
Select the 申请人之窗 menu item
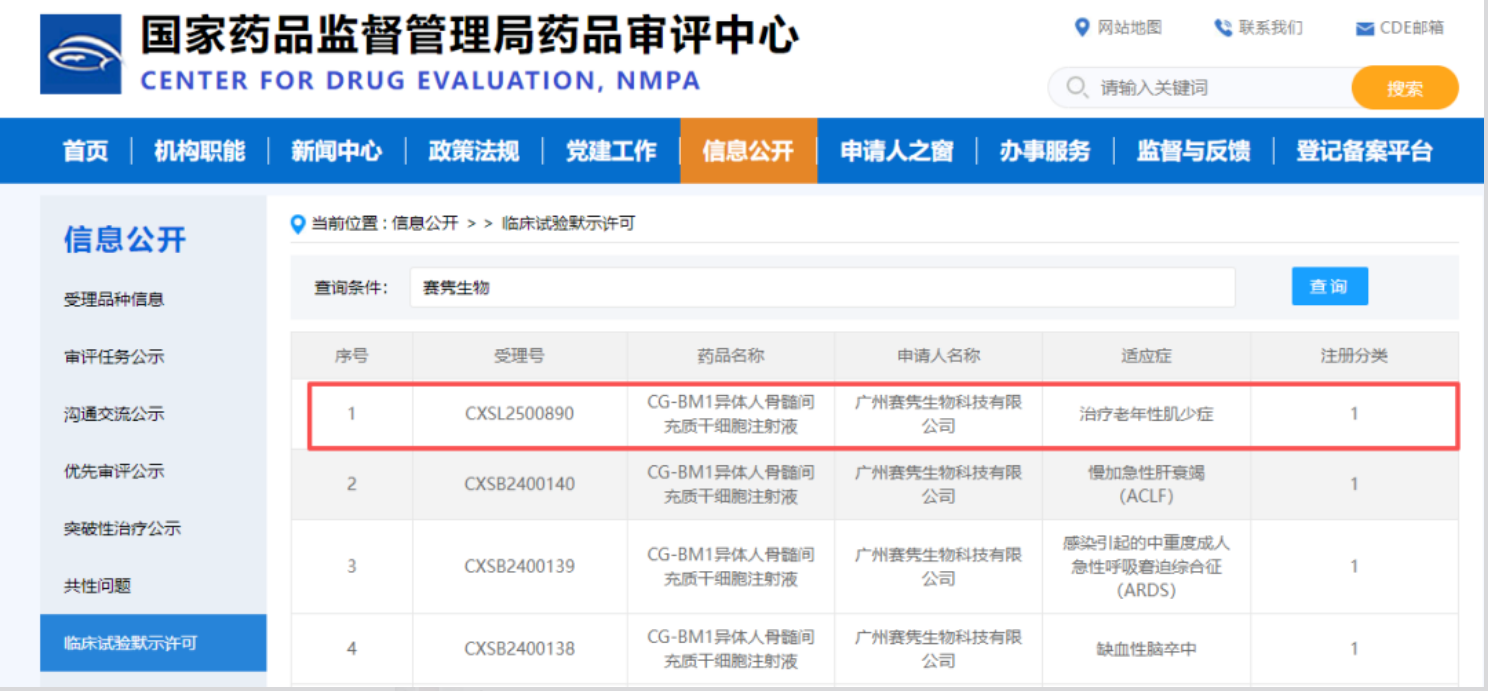[x=896, y=151]
